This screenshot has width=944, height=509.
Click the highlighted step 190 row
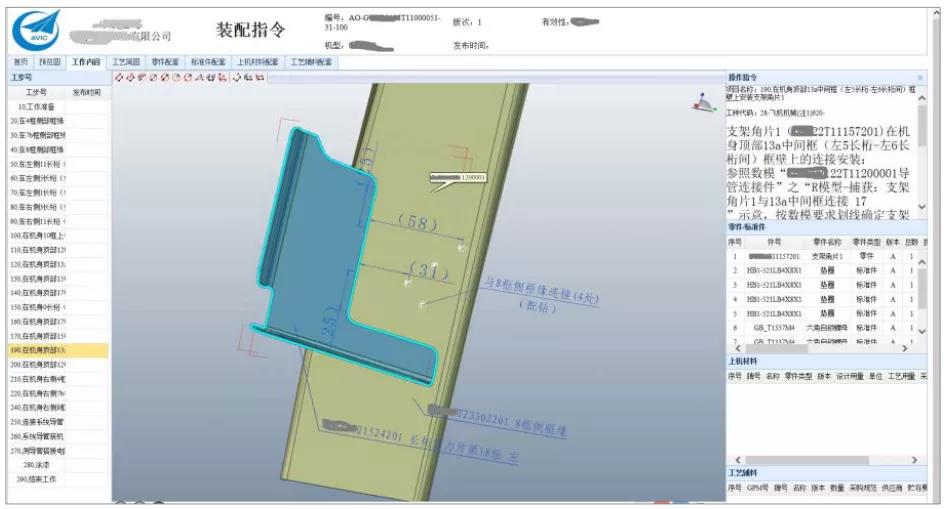54,350
